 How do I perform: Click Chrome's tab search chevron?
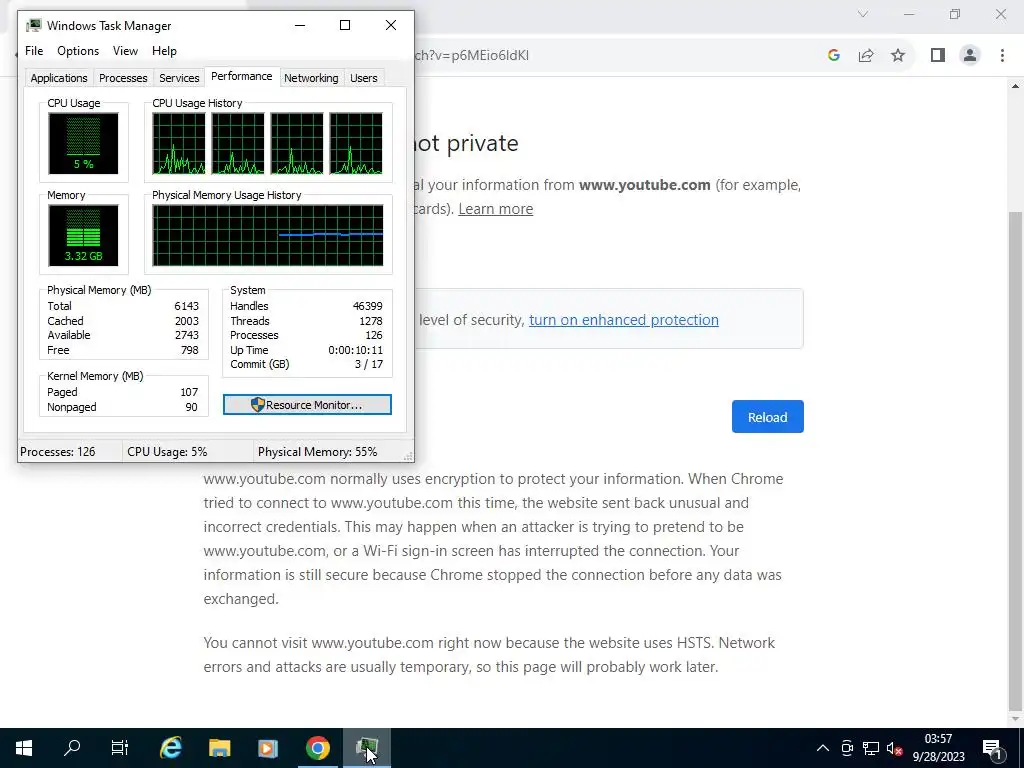(x=863, y=14)
